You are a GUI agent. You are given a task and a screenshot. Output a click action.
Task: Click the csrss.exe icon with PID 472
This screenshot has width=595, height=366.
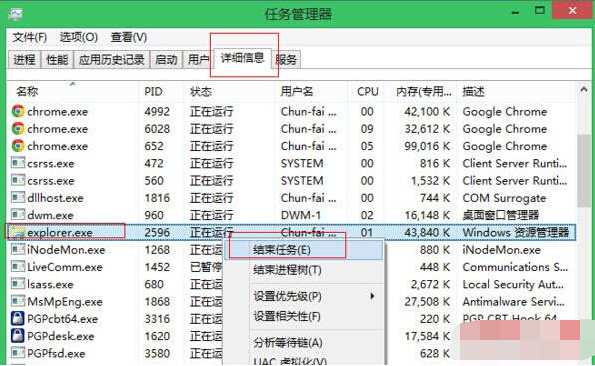pyautogui.click(x=18, y=163)
